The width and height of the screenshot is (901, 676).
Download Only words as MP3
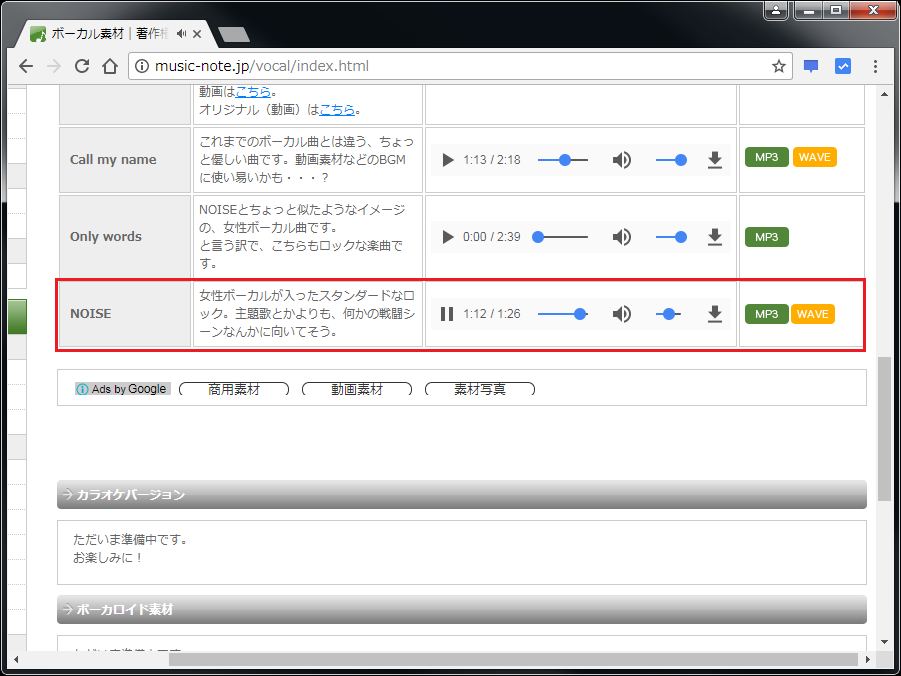click(x=767, y=237)
